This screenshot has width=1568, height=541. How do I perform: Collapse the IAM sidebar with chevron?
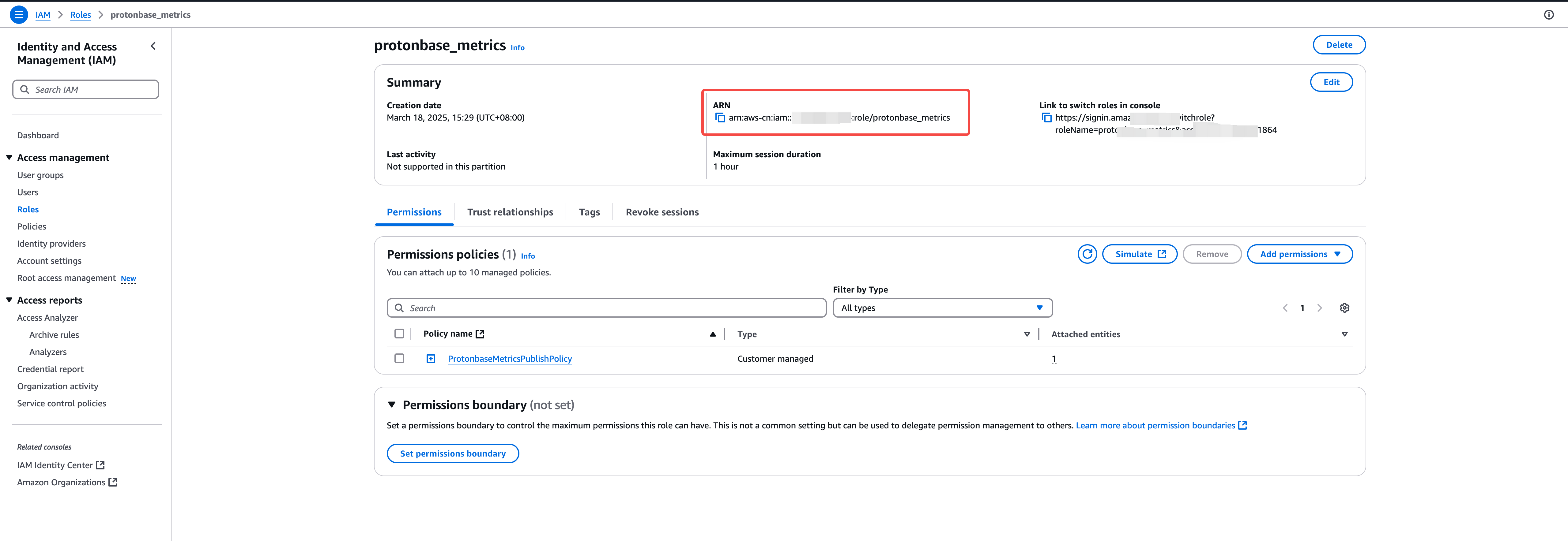point(153,46)
